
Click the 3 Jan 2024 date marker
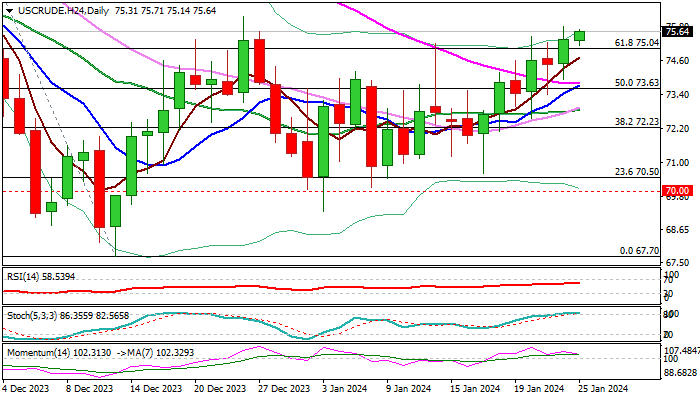click(x=343, y=388)
